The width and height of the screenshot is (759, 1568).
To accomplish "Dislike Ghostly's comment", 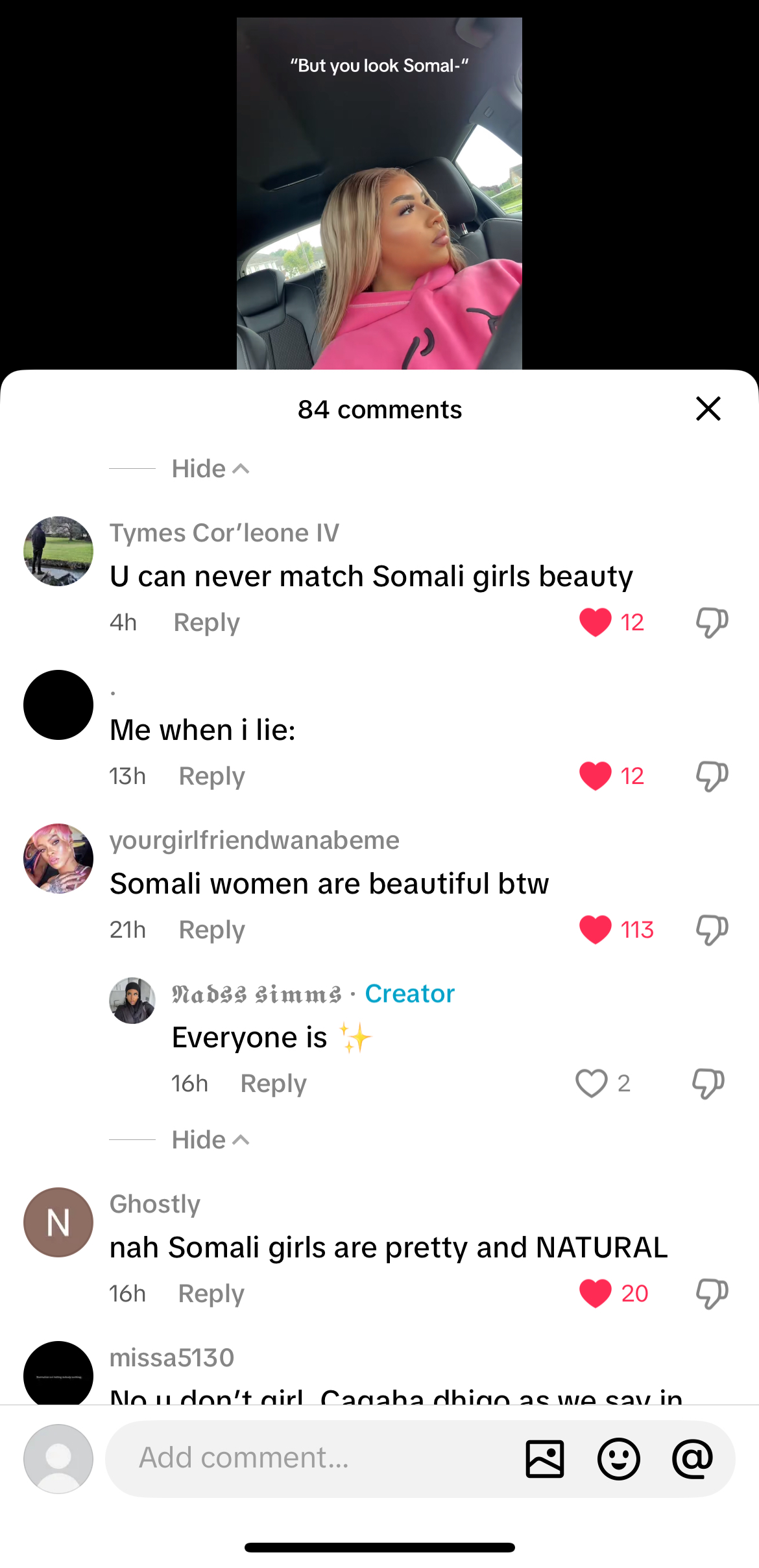I will click(x=712, y=1294).
